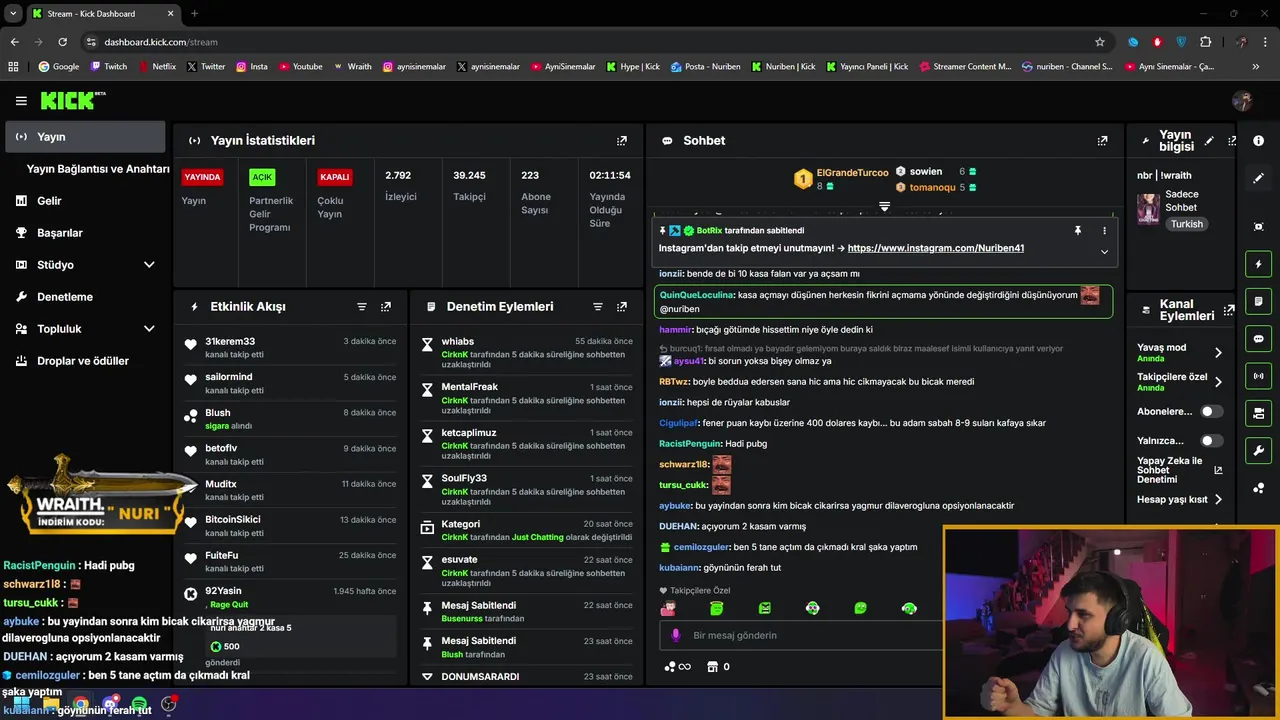Filter the Etkinlik Akışı feed
The height and width of the screenshot is (720, 1280).
pos(362,307)
